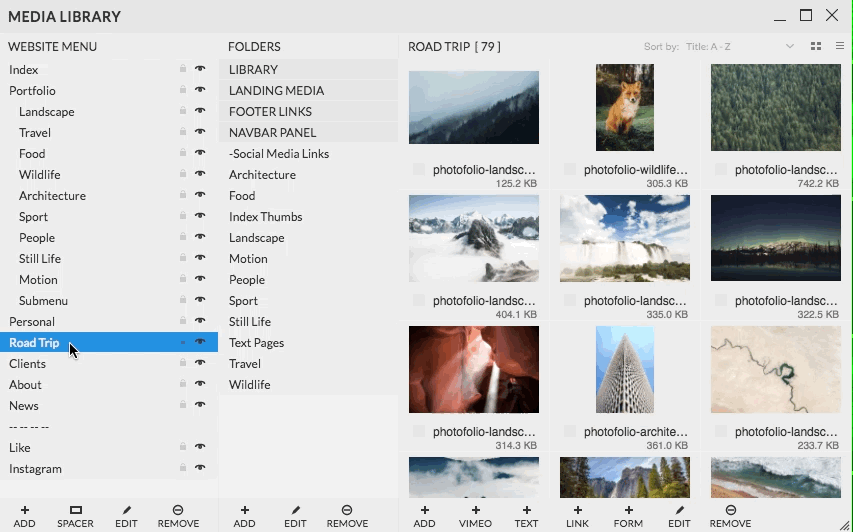Toggle visibility eye for Wildlife menu item
The image size is (853, 532).
[200, 174]
